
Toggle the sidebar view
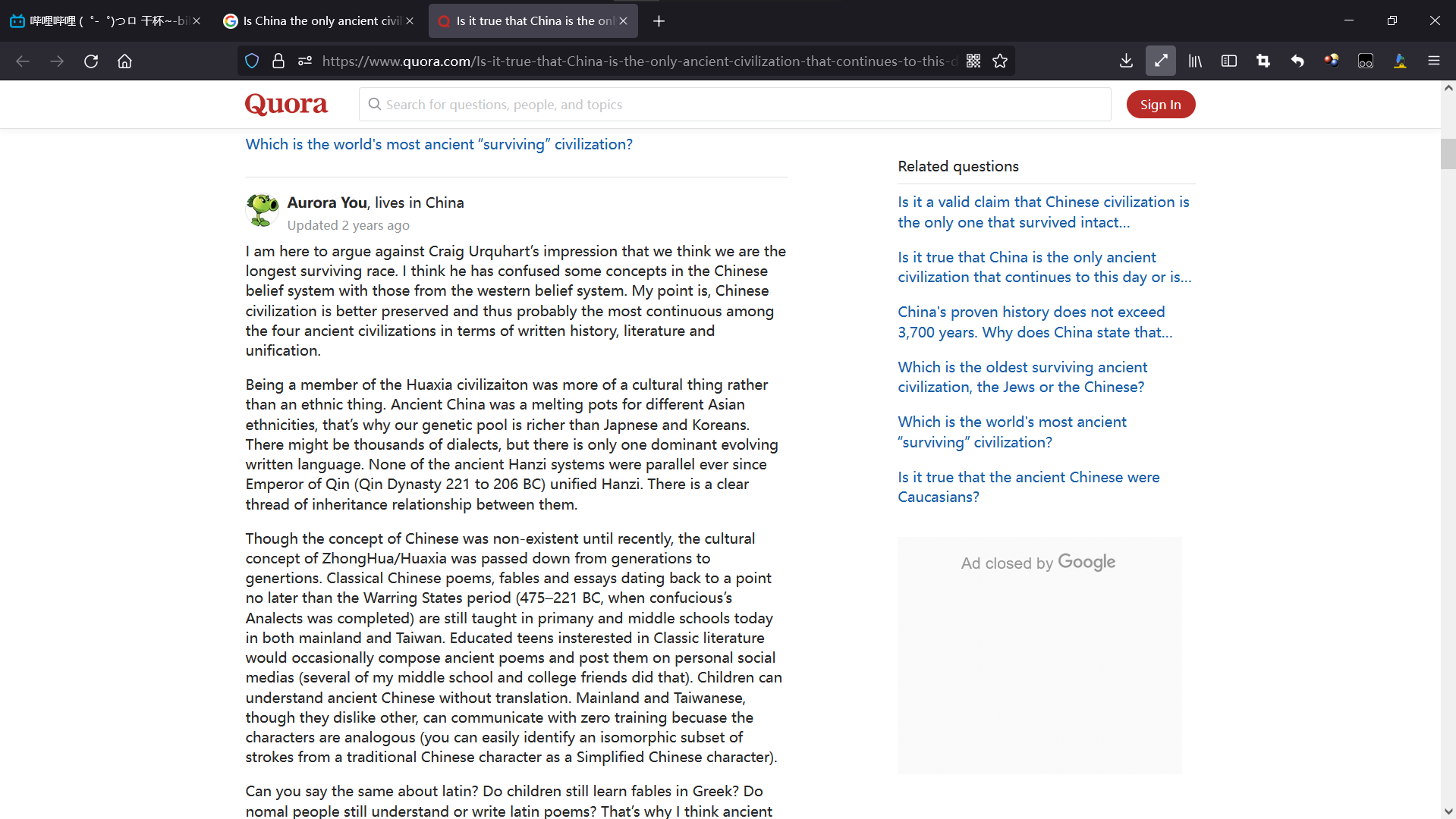1229,61
